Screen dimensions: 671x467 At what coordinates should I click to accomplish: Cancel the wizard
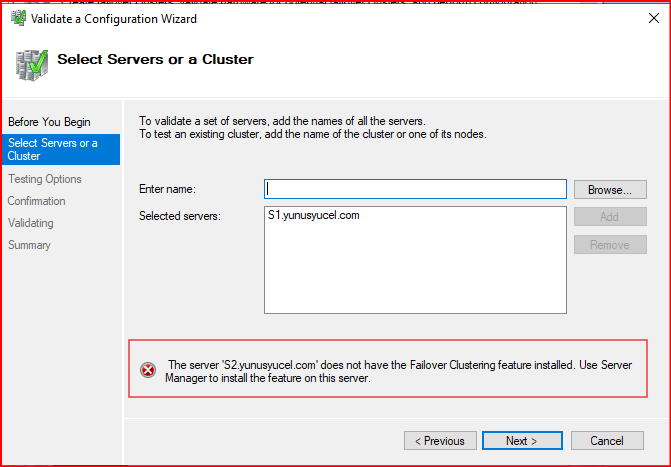(x=606, y=441)
